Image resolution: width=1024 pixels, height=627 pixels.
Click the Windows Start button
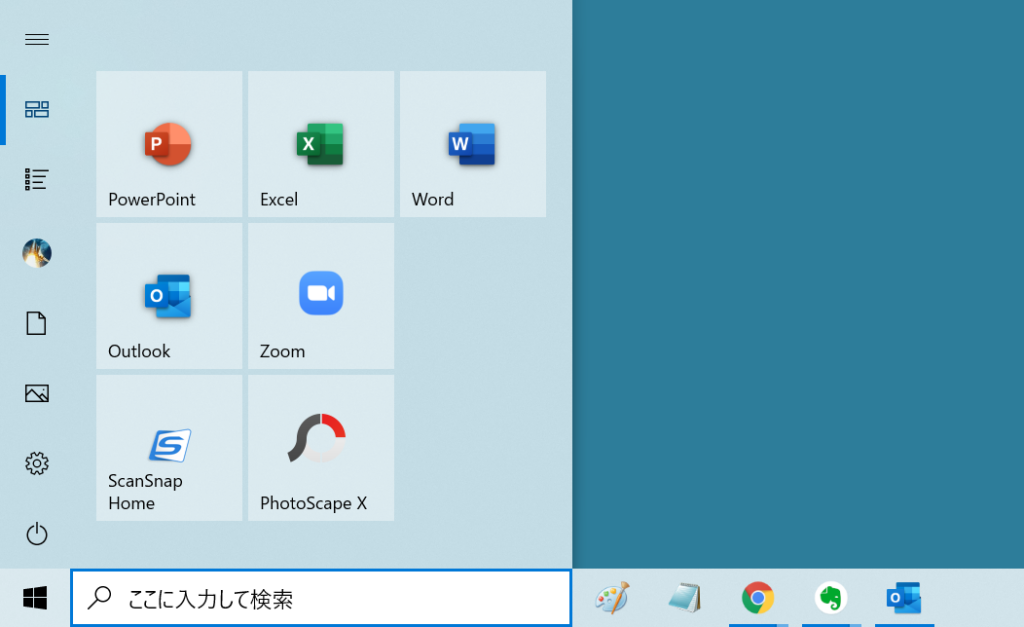coord(35,598)
